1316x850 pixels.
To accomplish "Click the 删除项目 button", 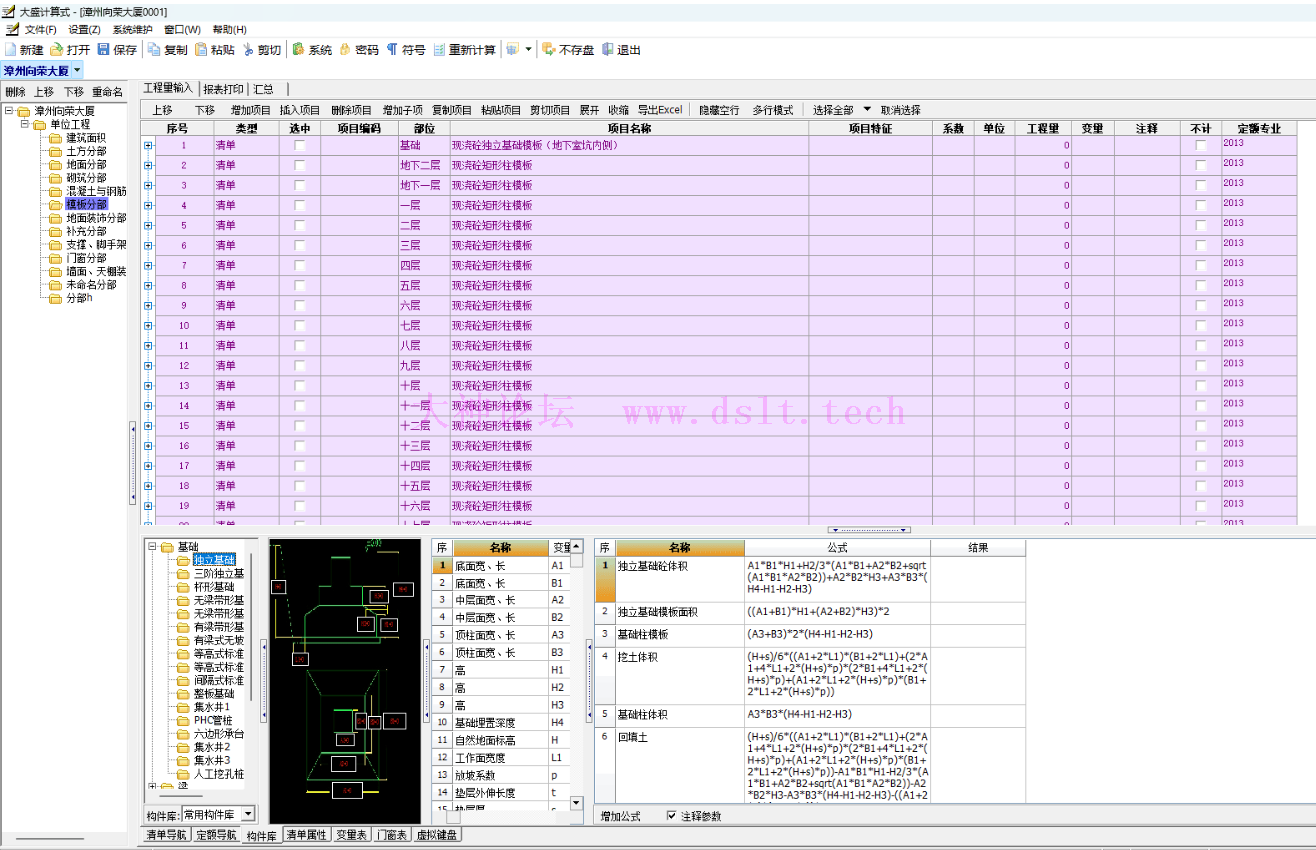I will point(351,110).
